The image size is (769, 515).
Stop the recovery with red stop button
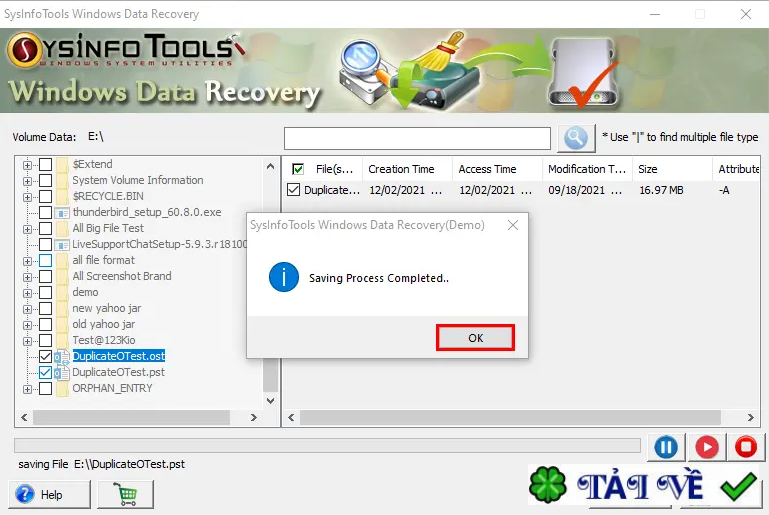746,447
